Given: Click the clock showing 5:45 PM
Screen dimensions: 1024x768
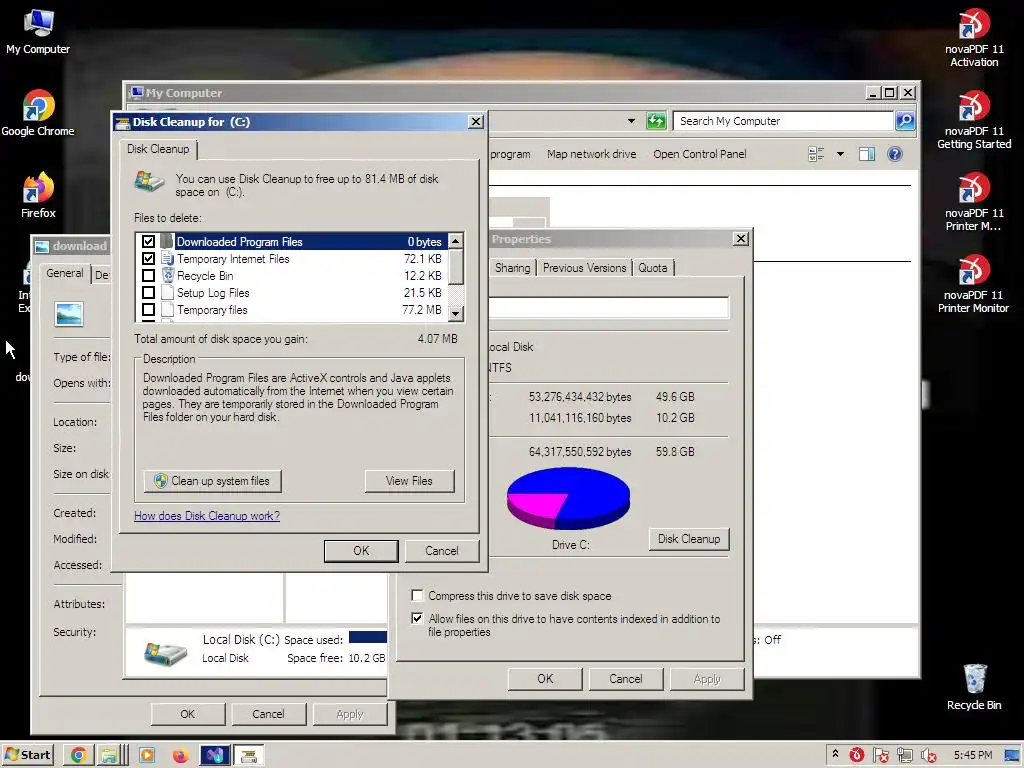Looking at the screenshot, I should coord(972,755).
